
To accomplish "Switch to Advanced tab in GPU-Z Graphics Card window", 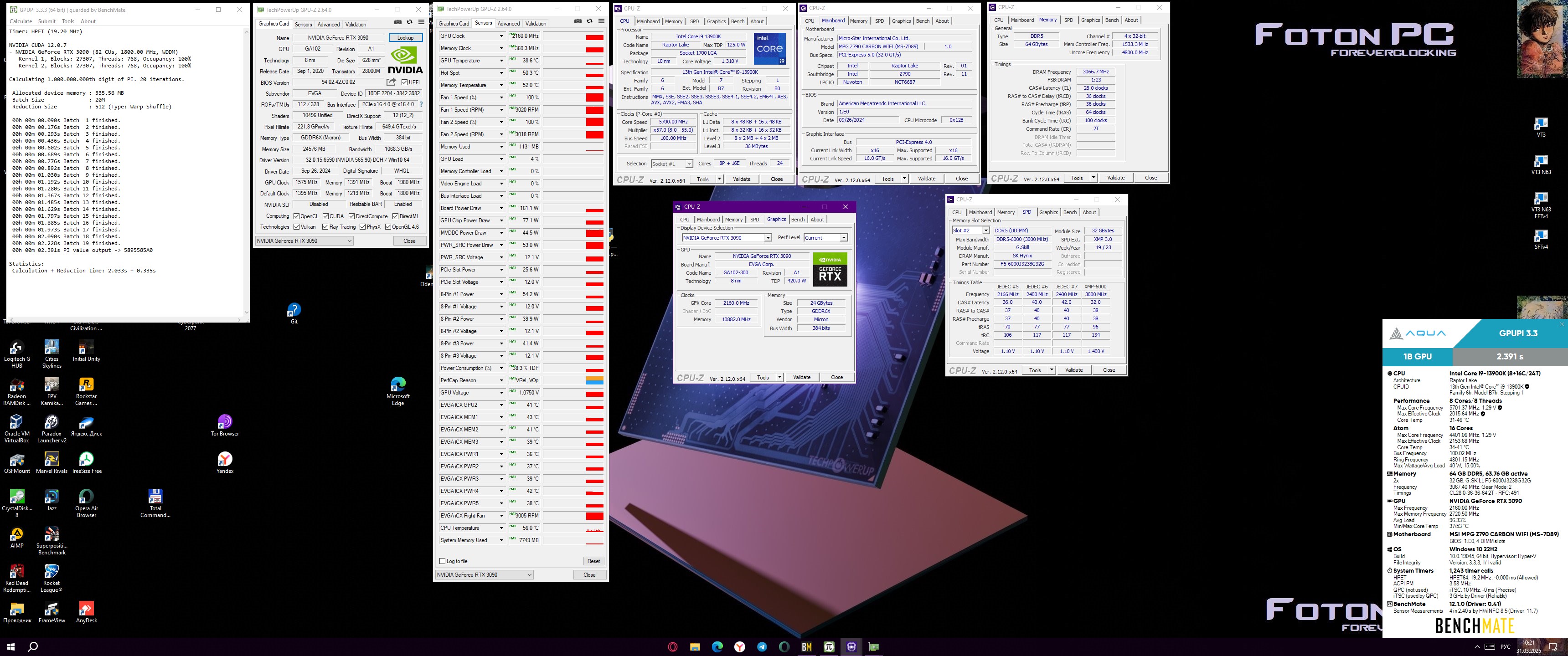I will (329, 24).
